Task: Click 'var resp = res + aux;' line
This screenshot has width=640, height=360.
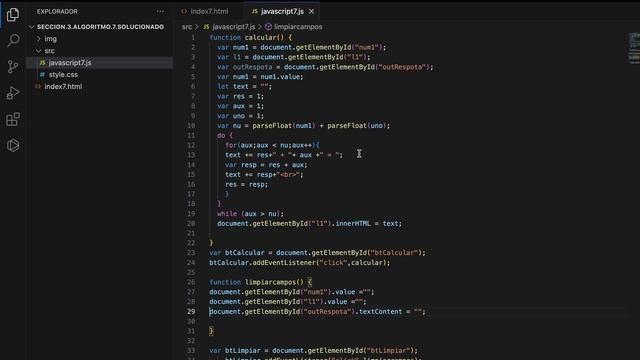Action: pos(266,165)
